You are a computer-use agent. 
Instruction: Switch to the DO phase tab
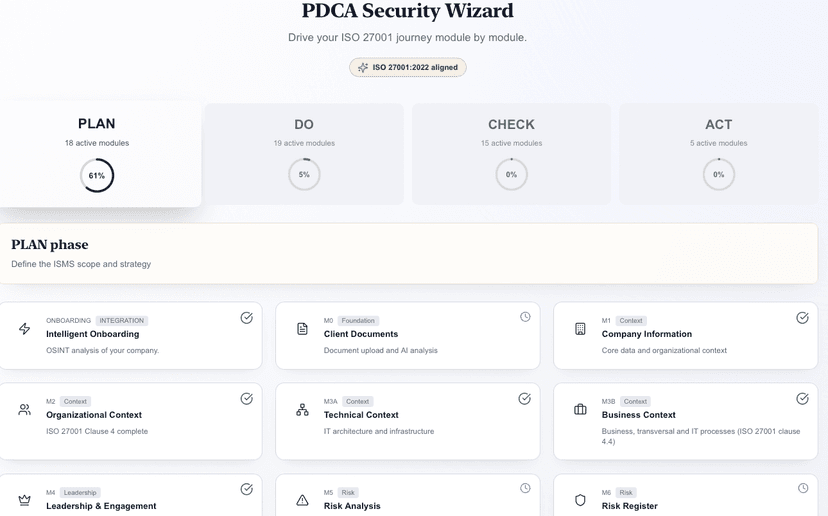point(304,154)
